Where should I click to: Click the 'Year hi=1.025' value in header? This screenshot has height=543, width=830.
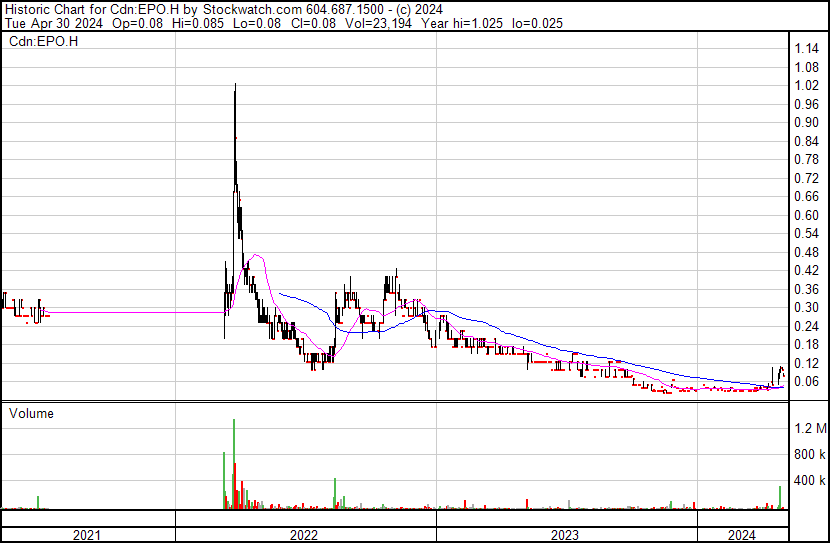(x=462, y=23)
